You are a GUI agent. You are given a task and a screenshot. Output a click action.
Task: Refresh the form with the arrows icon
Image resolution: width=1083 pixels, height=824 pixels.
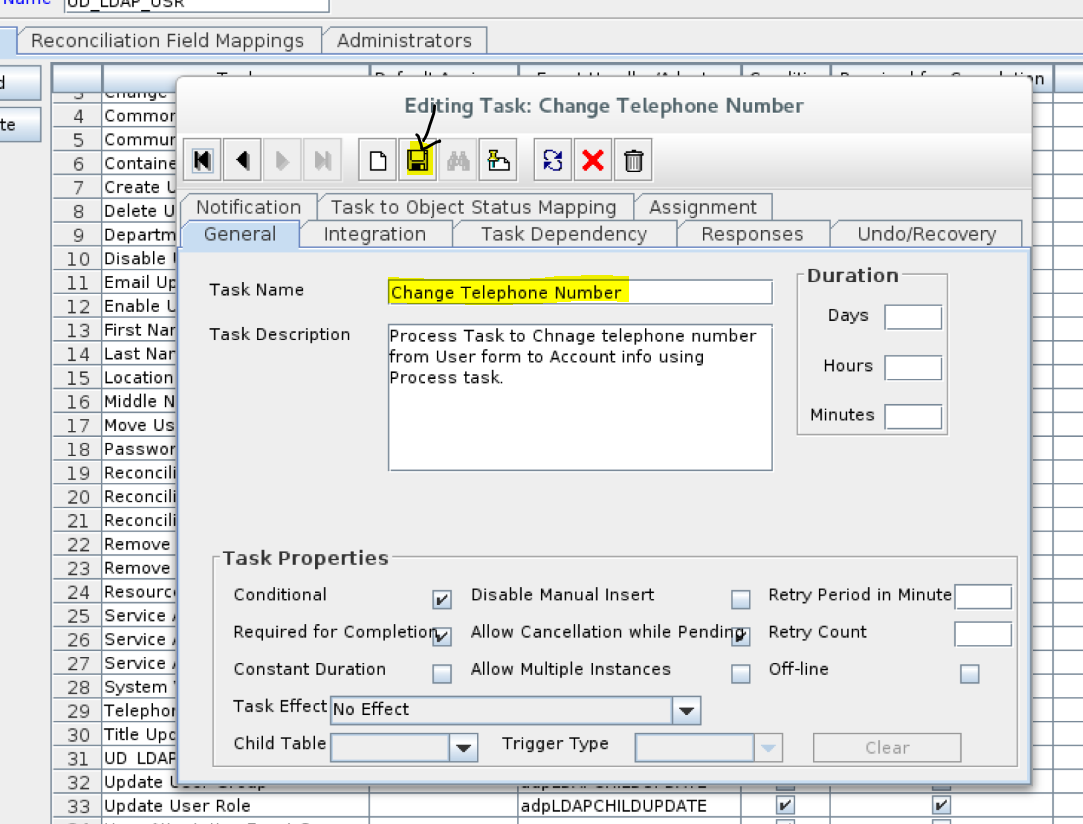552,159
